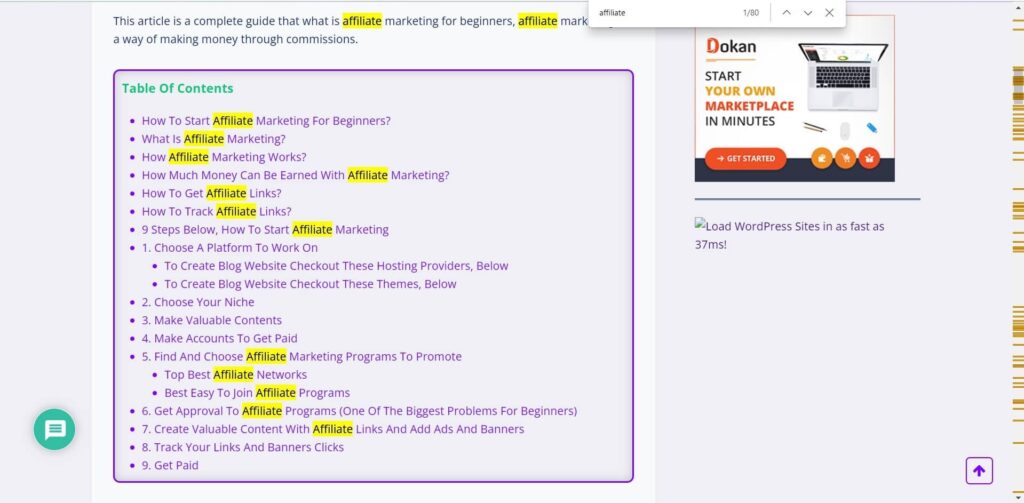
Task: Click the red basket icon in Dokan banner
Action: point(869,158)
